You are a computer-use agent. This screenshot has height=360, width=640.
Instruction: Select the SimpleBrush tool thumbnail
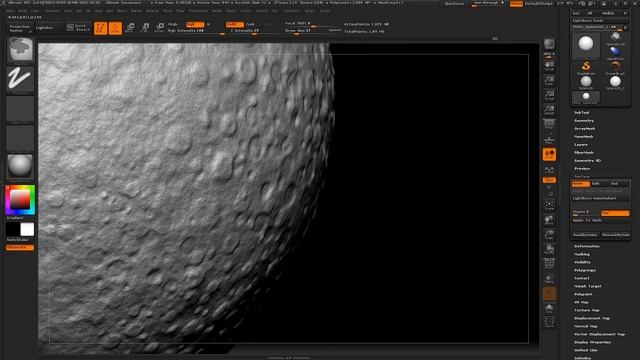pos(586,67)
